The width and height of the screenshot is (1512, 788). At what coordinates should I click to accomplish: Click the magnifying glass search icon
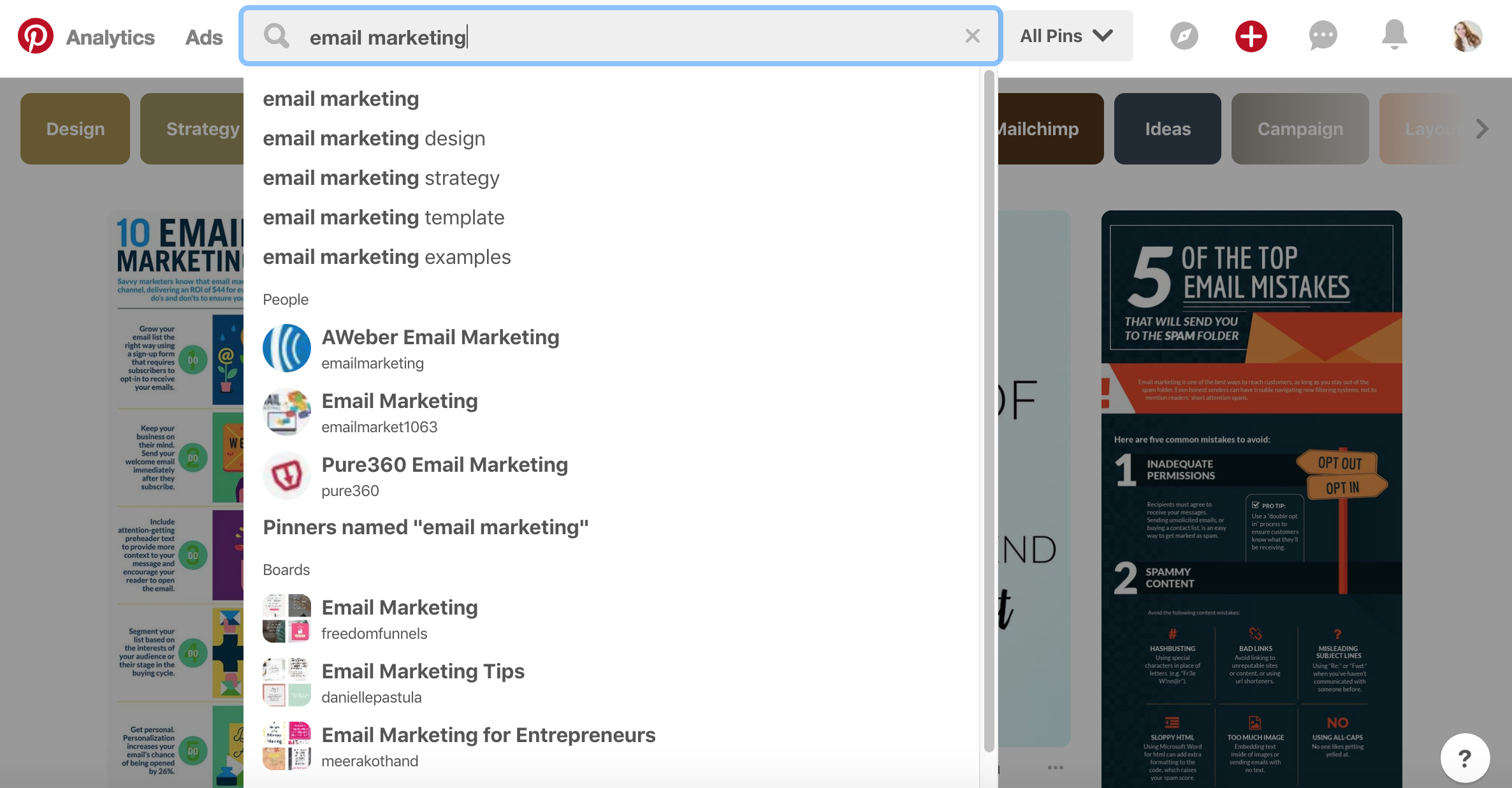[x=276, y=36]
